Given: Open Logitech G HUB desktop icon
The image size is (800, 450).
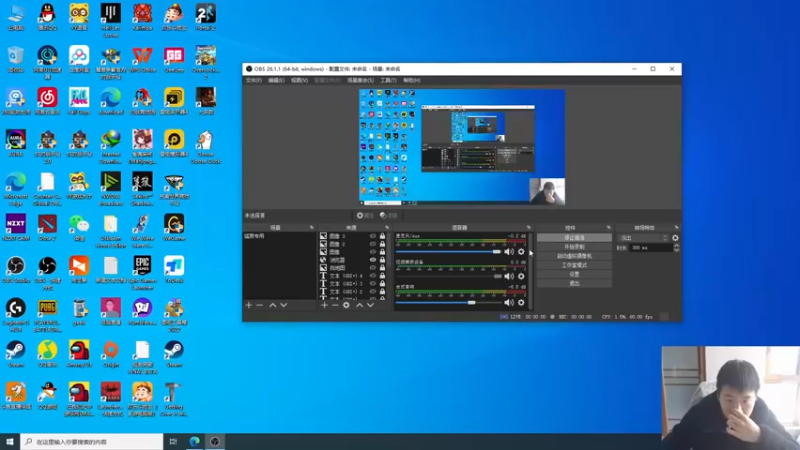Looking at the screenshot, I should [16, 315].
